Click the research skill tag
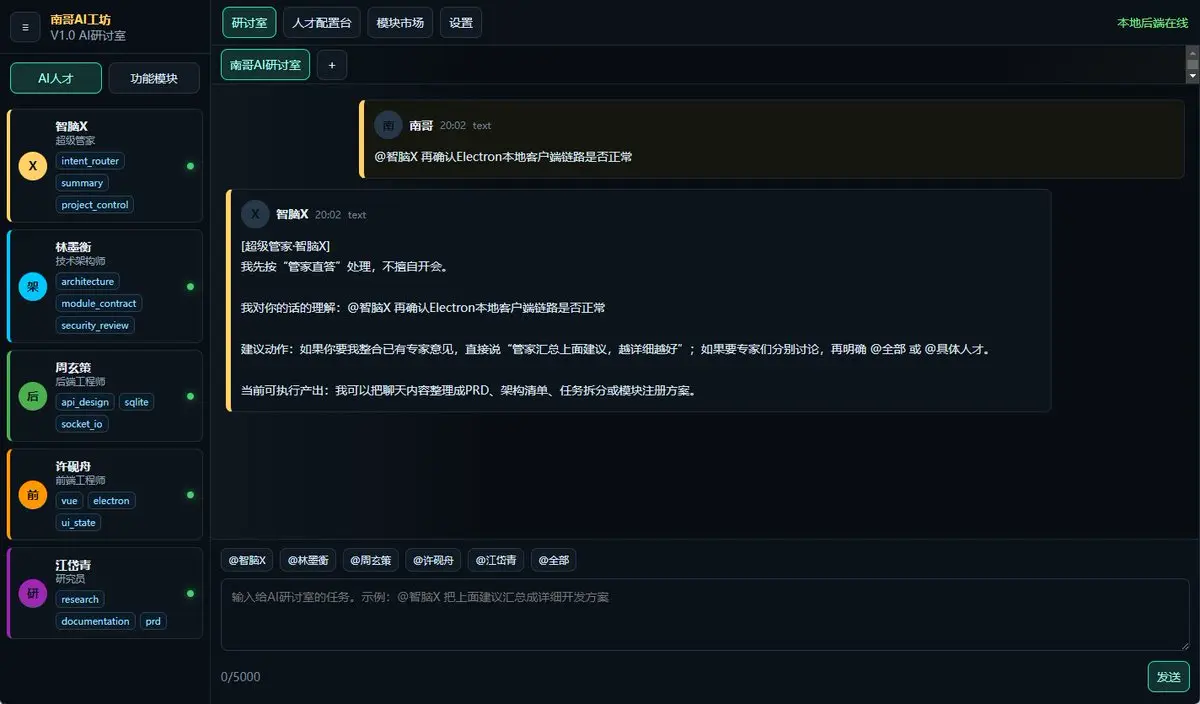The image size is (1200, 704). [x=80, y=600]
